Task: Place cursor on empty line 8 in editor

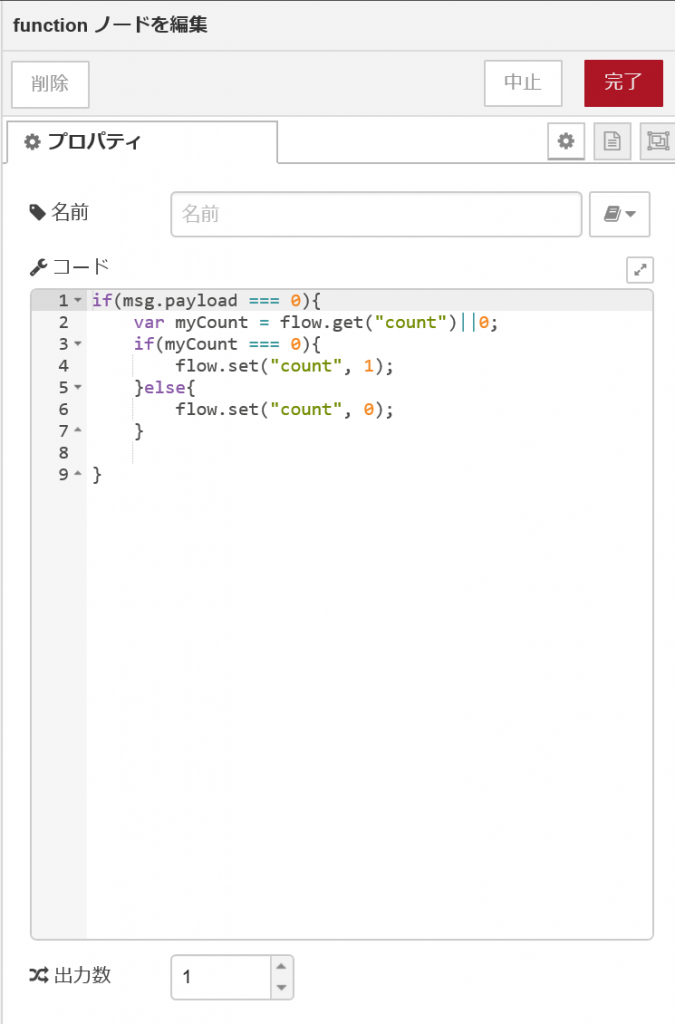Action: click(x=300, y=453)
